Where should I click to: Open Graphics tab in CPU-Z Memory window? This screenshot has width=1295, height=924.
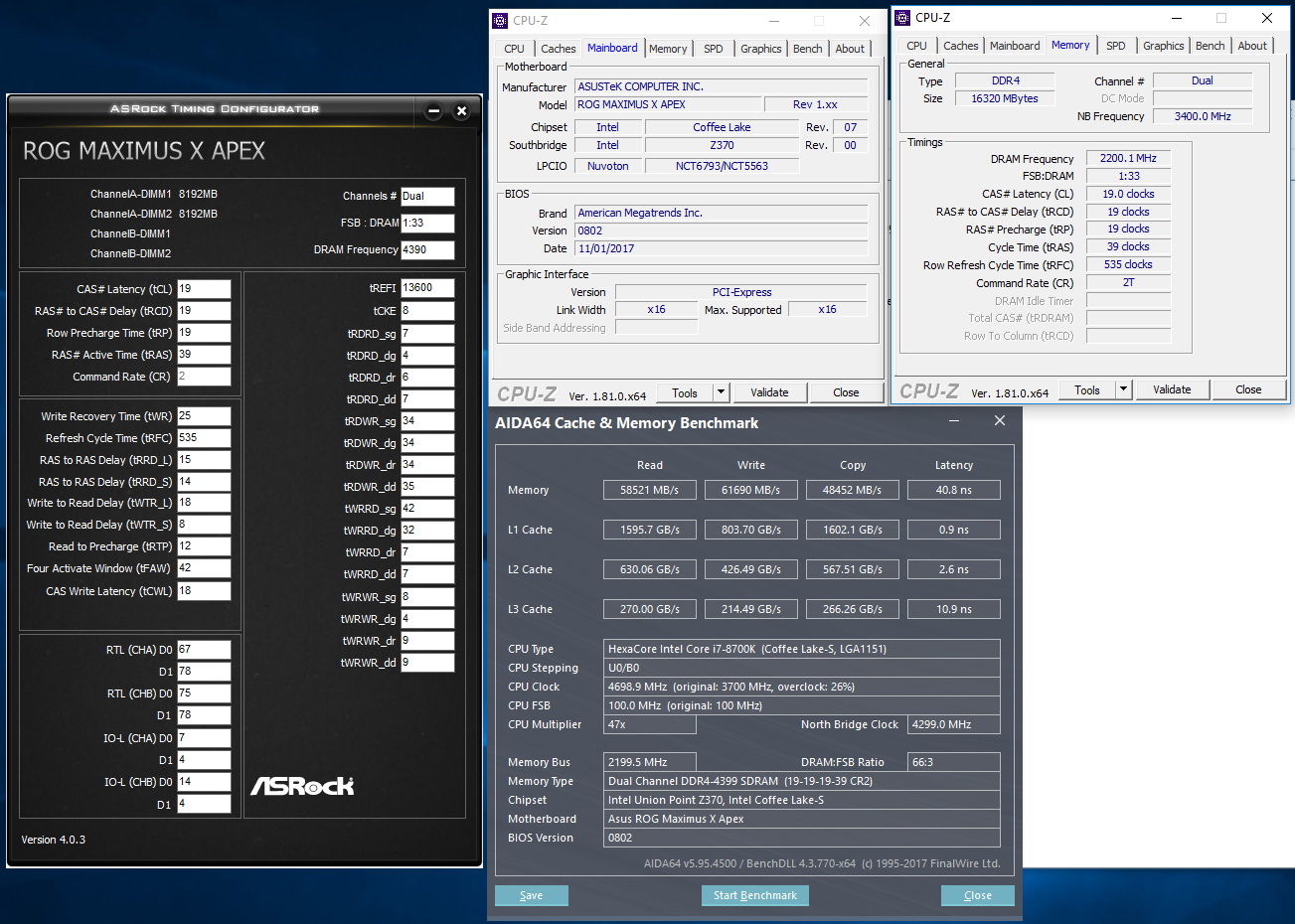[x=1164, y=46]
